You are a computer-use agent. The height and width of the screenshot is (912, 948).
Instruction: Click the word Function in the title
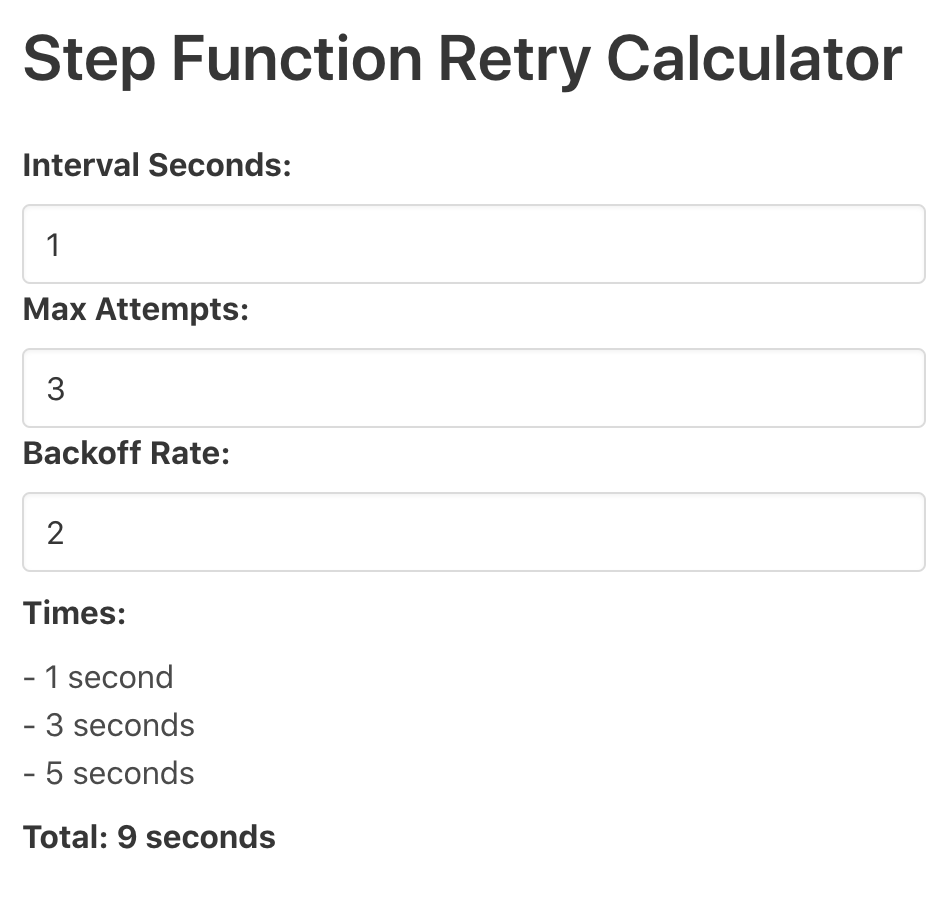297,59
